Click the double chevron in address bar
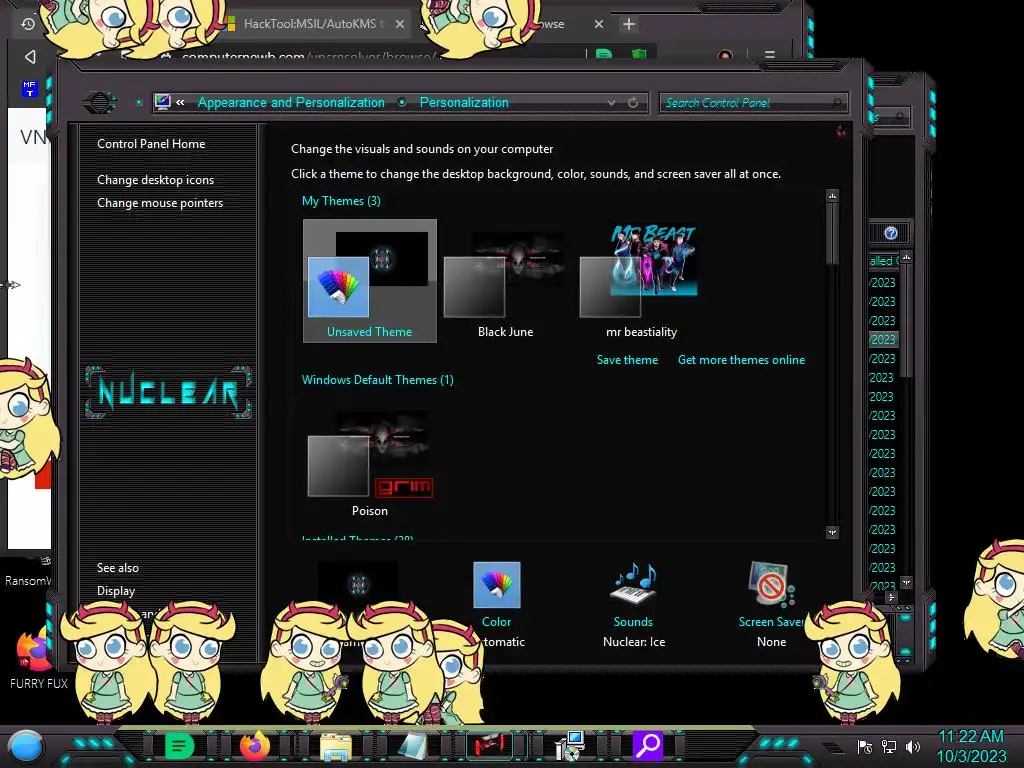Viewport: 1024px width, 768px height. pyautogui.click(x=180, y=103)
